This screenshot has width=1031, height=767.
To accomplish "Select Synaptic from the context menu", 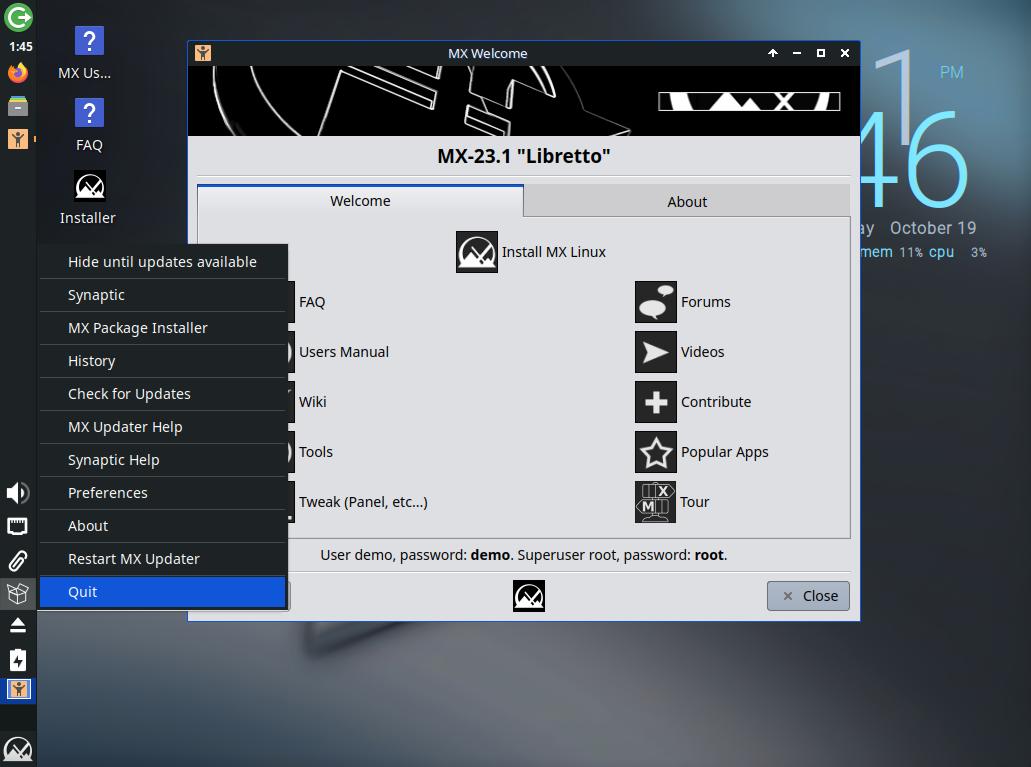I will pyautogui.click(x=163, y=295).
